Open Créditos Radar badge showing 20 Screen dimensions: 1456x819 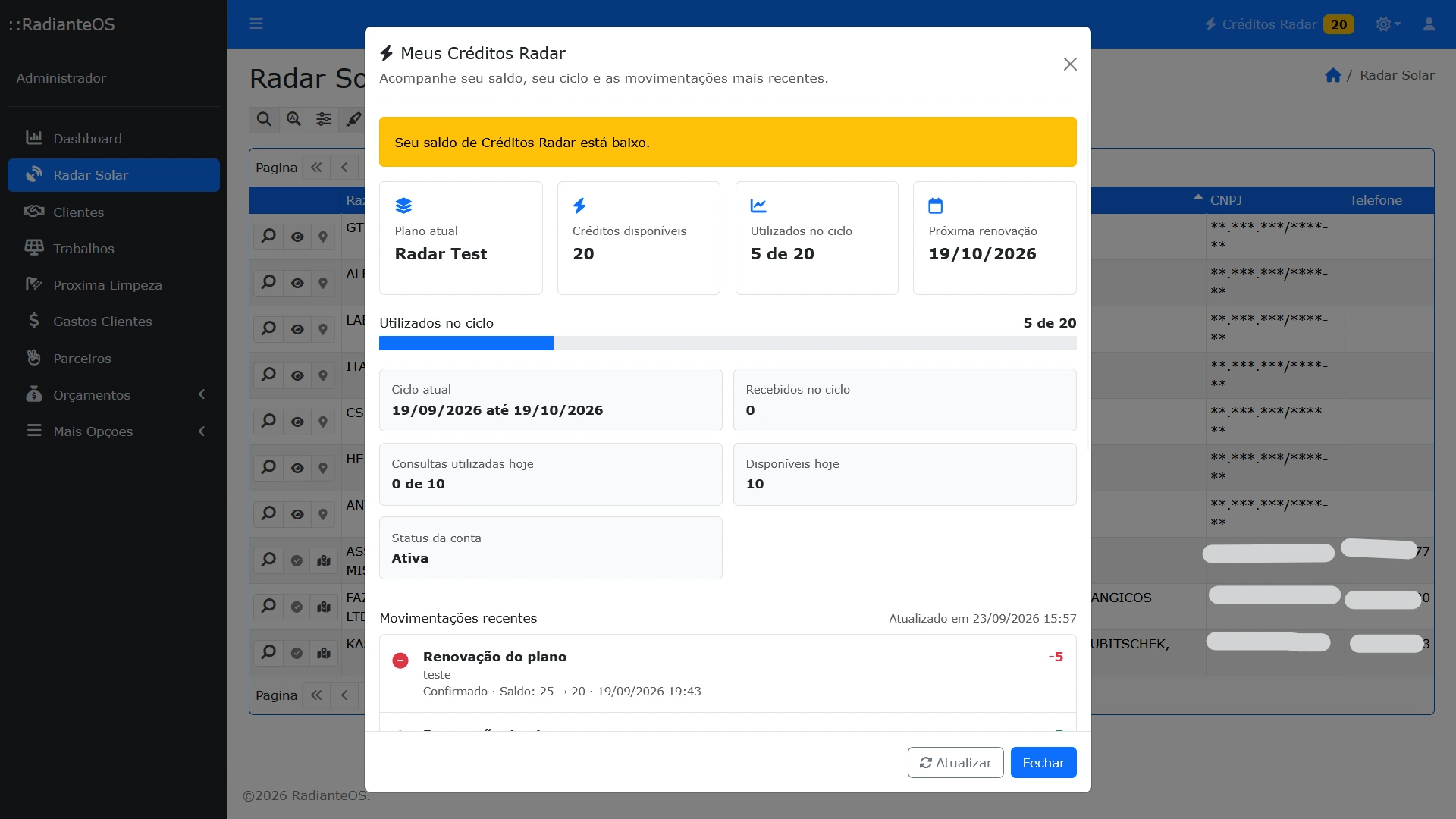click(x=1279, y=24)
